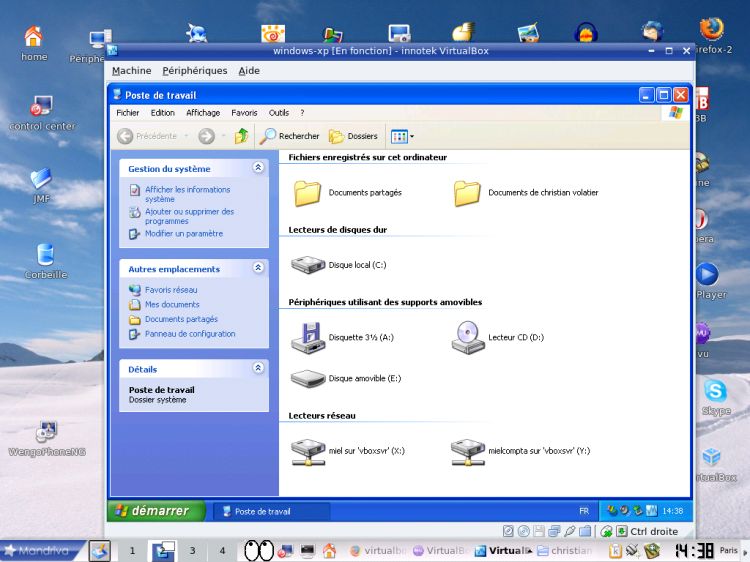Click VirtualBox CD-ROM status indicator

[x=524, y=531]
